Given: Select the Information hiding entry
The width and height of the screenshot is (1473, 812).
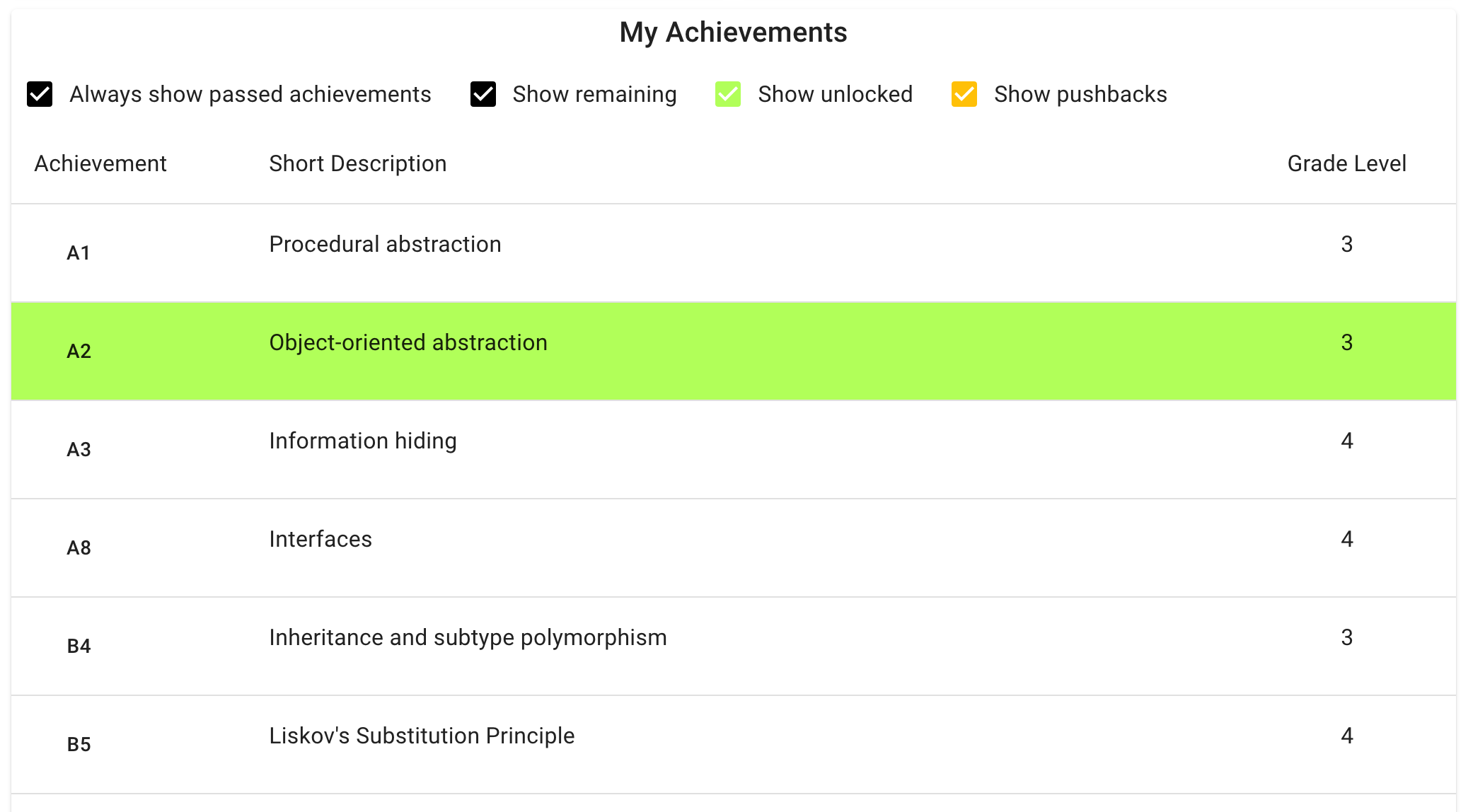Looking at the screenshot, I should (362, 441).
